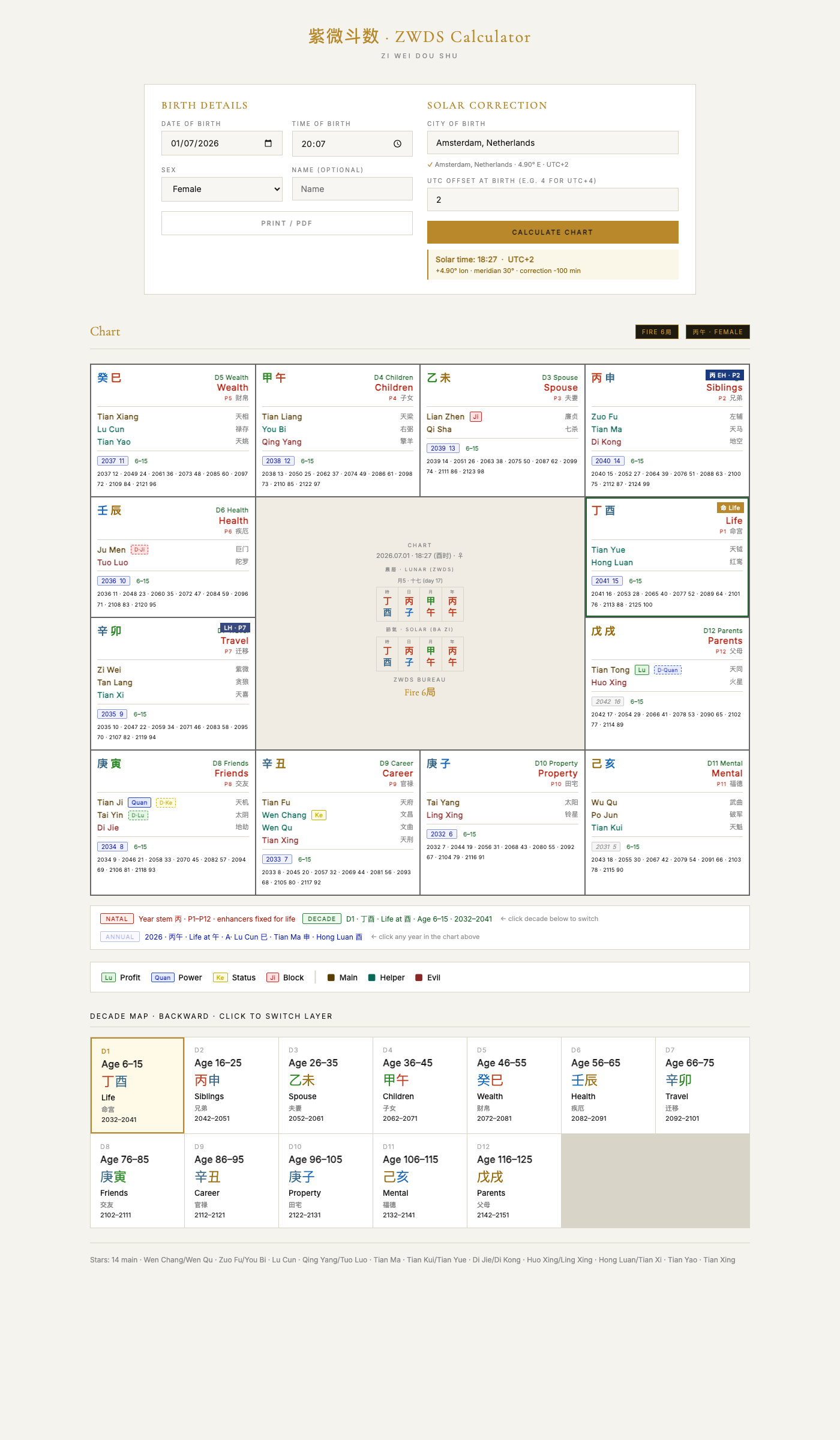
Task: Click the UTC offset input field
Action: [553, 200]
